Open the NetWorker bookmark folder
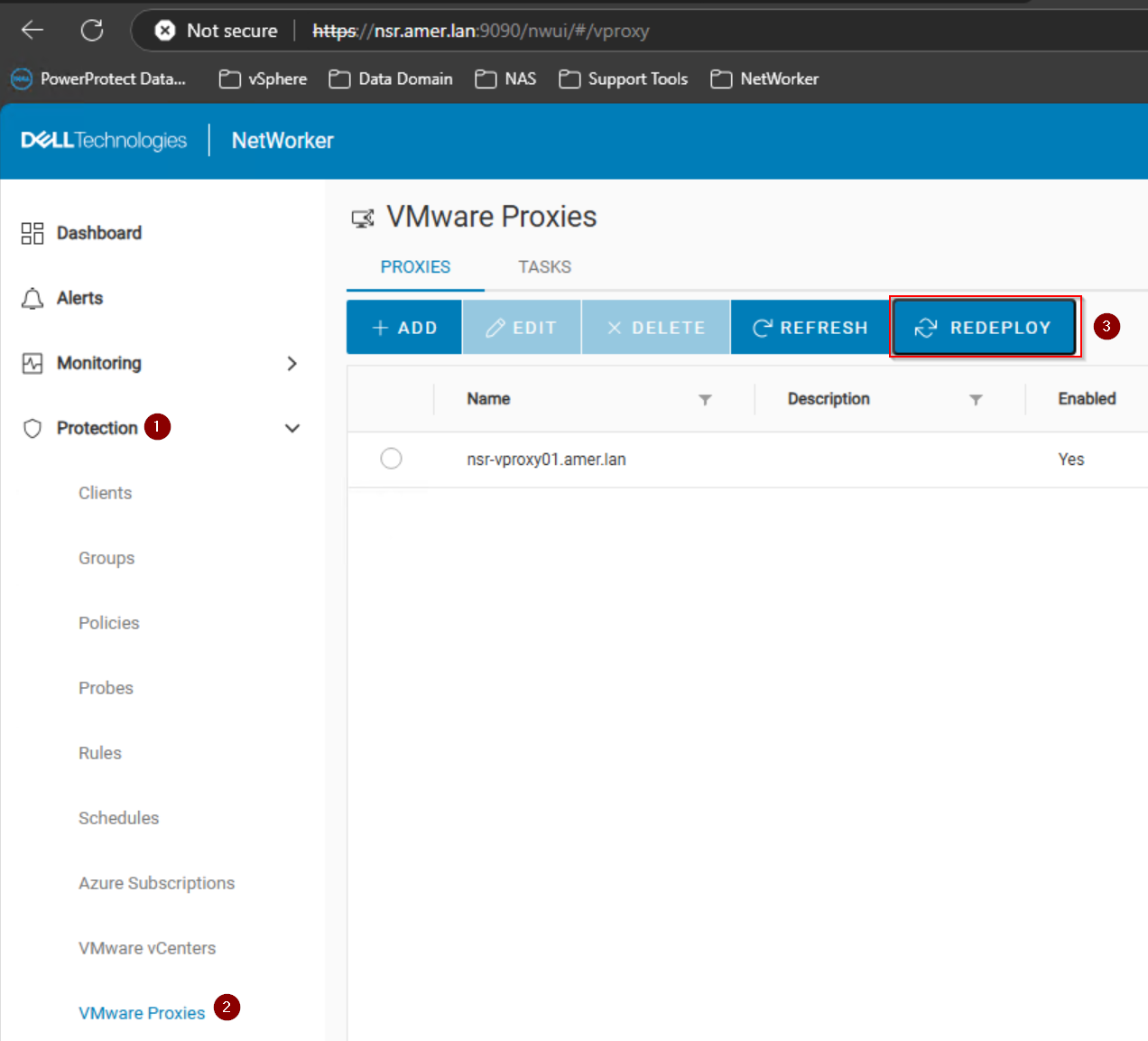 764,79
